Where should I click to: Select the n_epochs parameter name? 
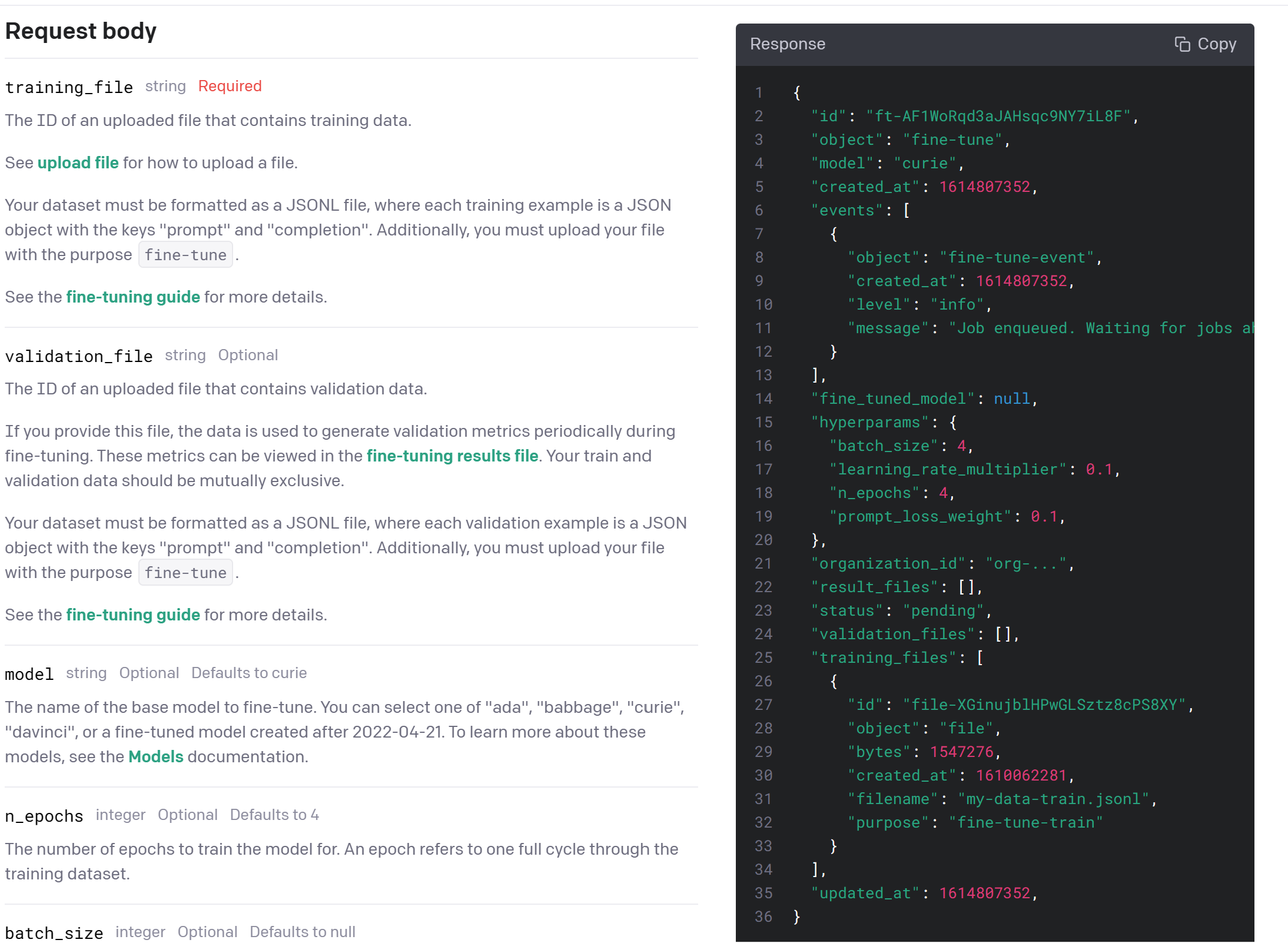pyautogui.click(x=44, y=815)
